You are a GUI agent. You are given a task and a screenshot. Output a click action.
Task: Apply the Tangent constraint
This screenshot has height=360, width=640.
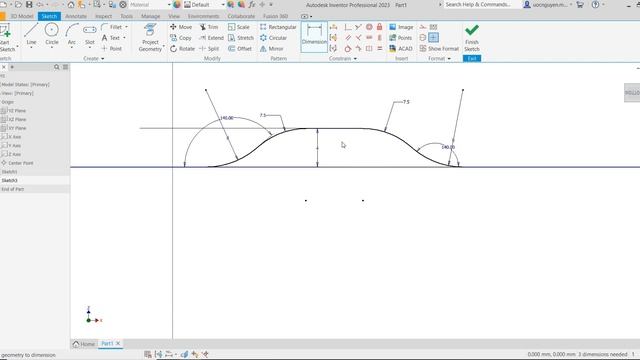pyautogui.click(x=348, y=48)
